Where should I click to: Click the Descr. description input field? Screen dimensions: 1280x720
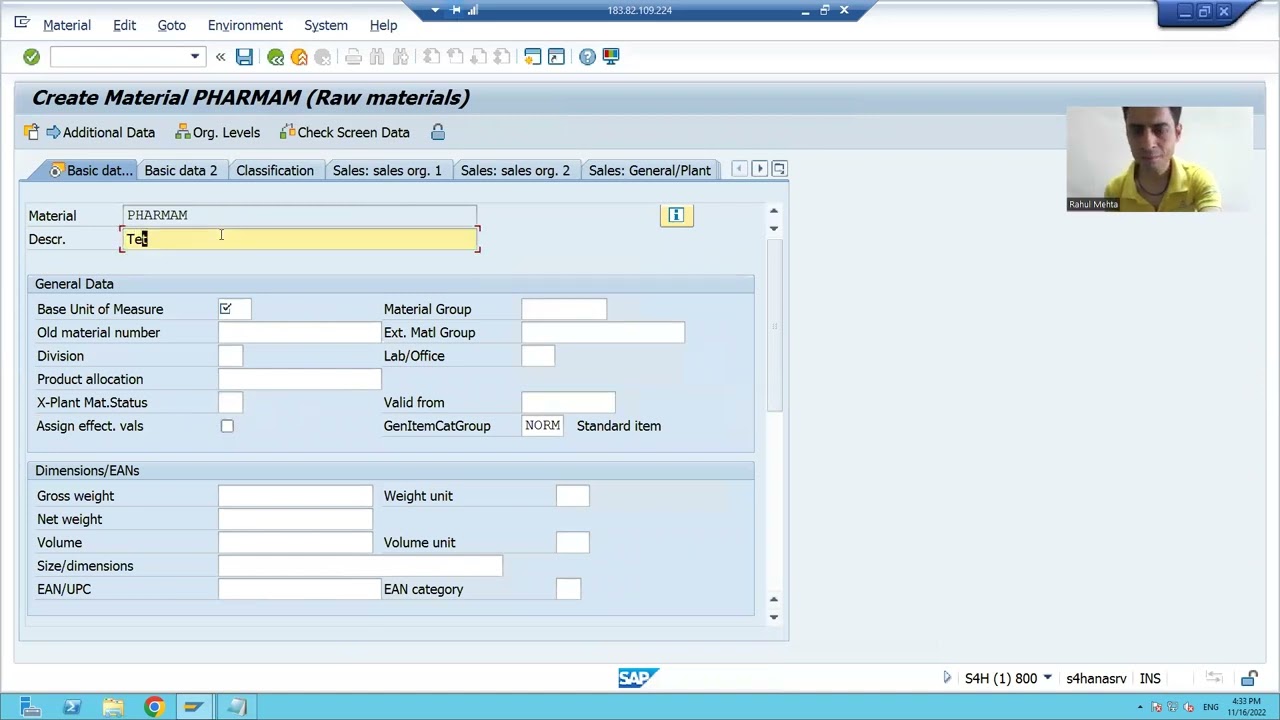tap(300, 239)
